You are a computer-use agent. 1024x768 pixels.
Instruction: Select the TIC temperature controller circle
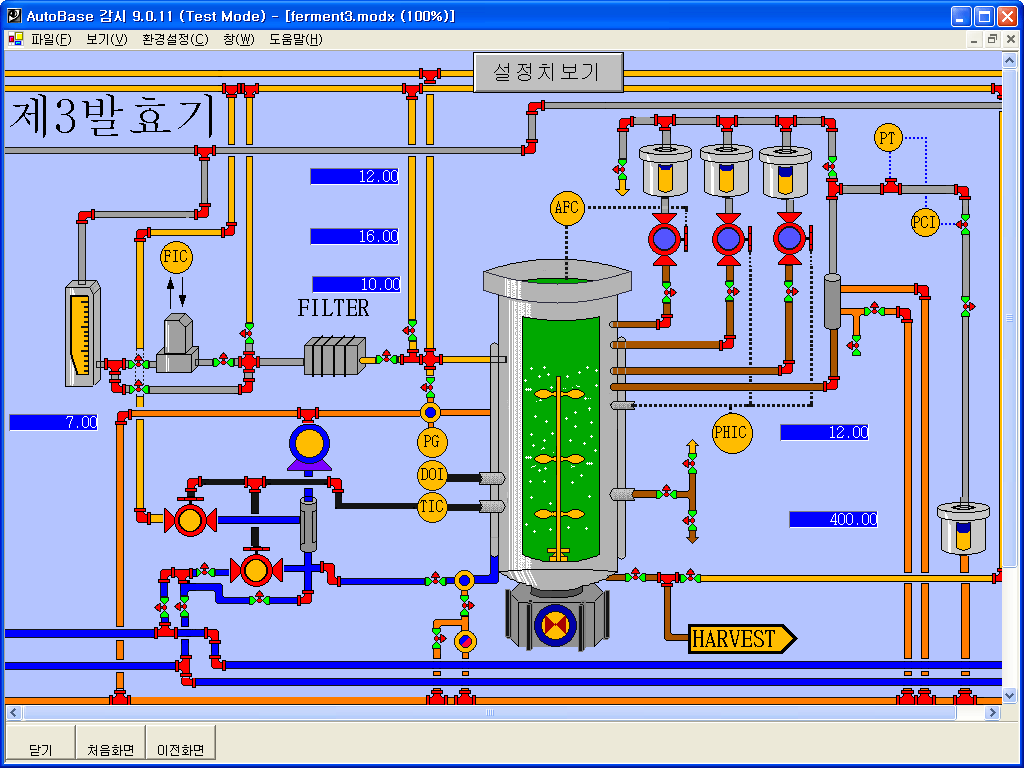[432, 507]
